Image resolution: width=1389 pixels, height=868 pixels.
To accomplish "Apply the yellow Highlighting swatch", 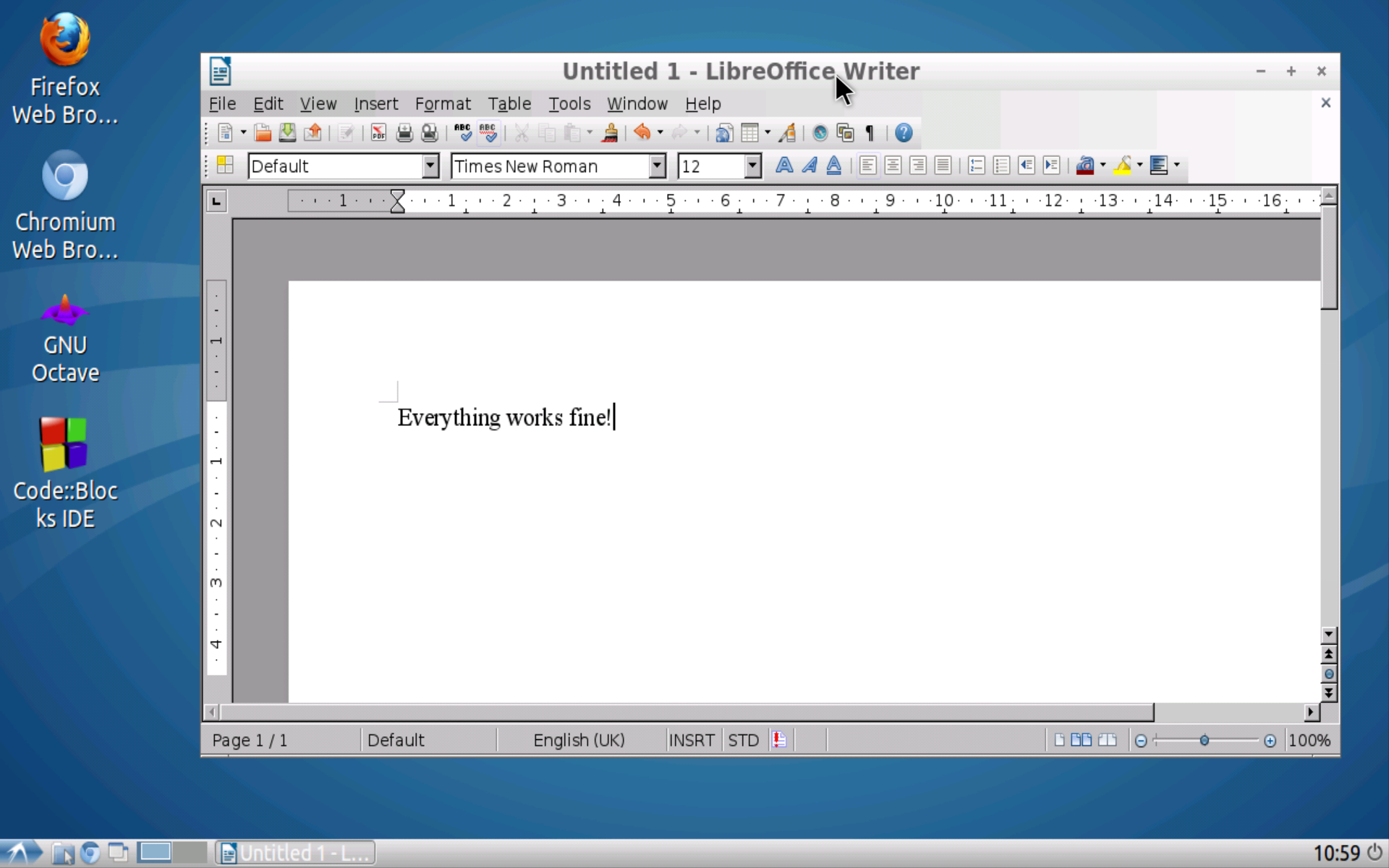I will (1122, 166).
